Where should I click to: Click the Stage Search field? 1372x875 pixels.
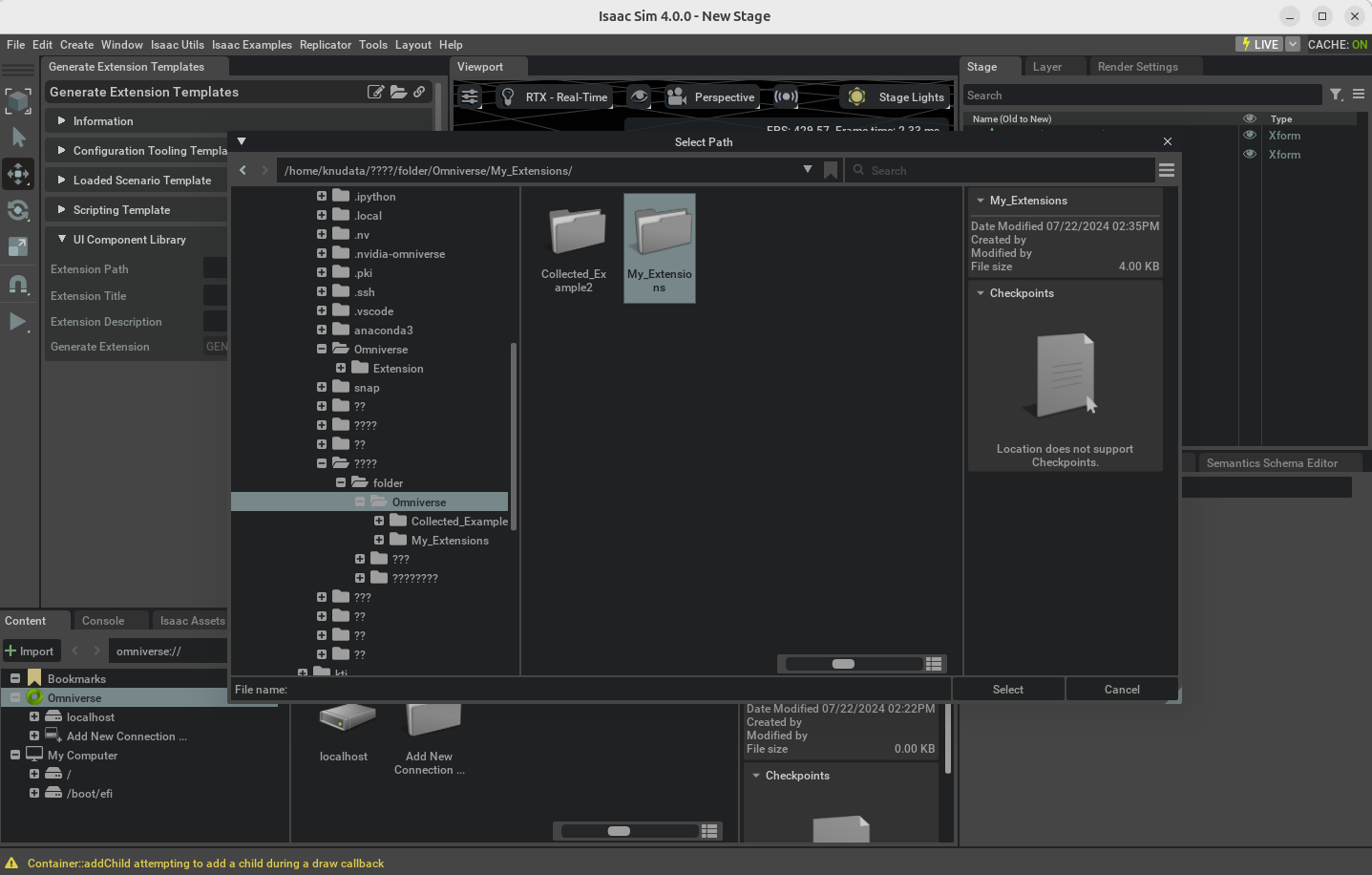click(x=1141, y=96)
